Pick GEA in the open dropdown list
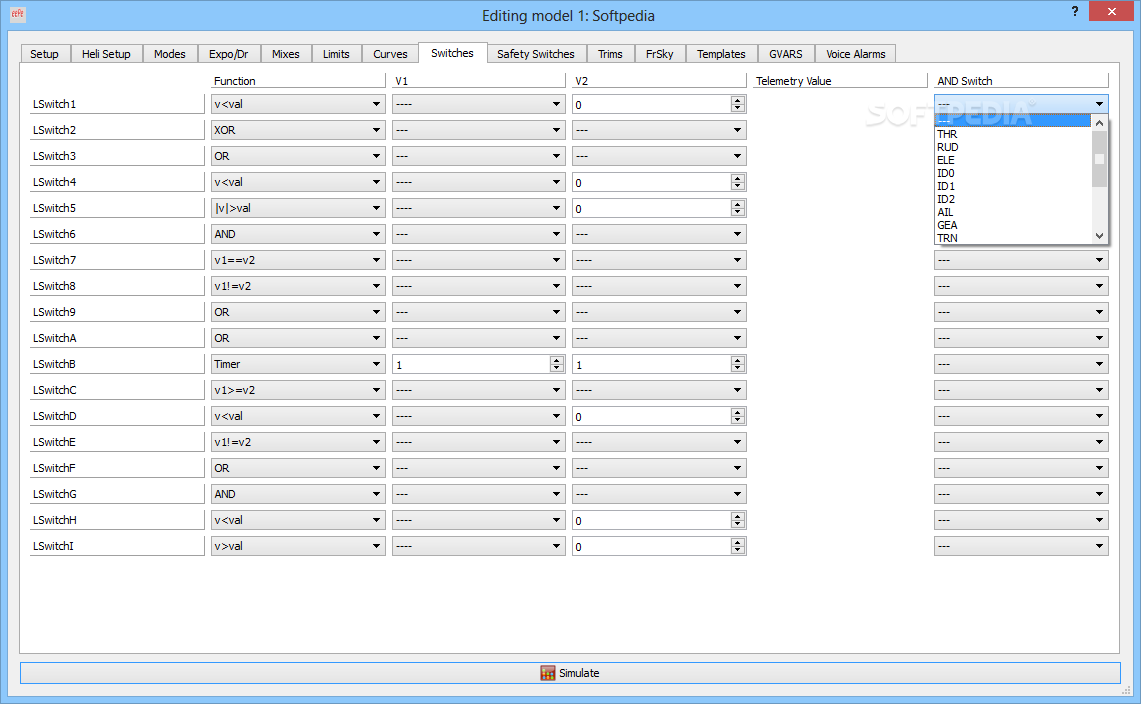This screenshot has height=704, width=1141. 1013,225
